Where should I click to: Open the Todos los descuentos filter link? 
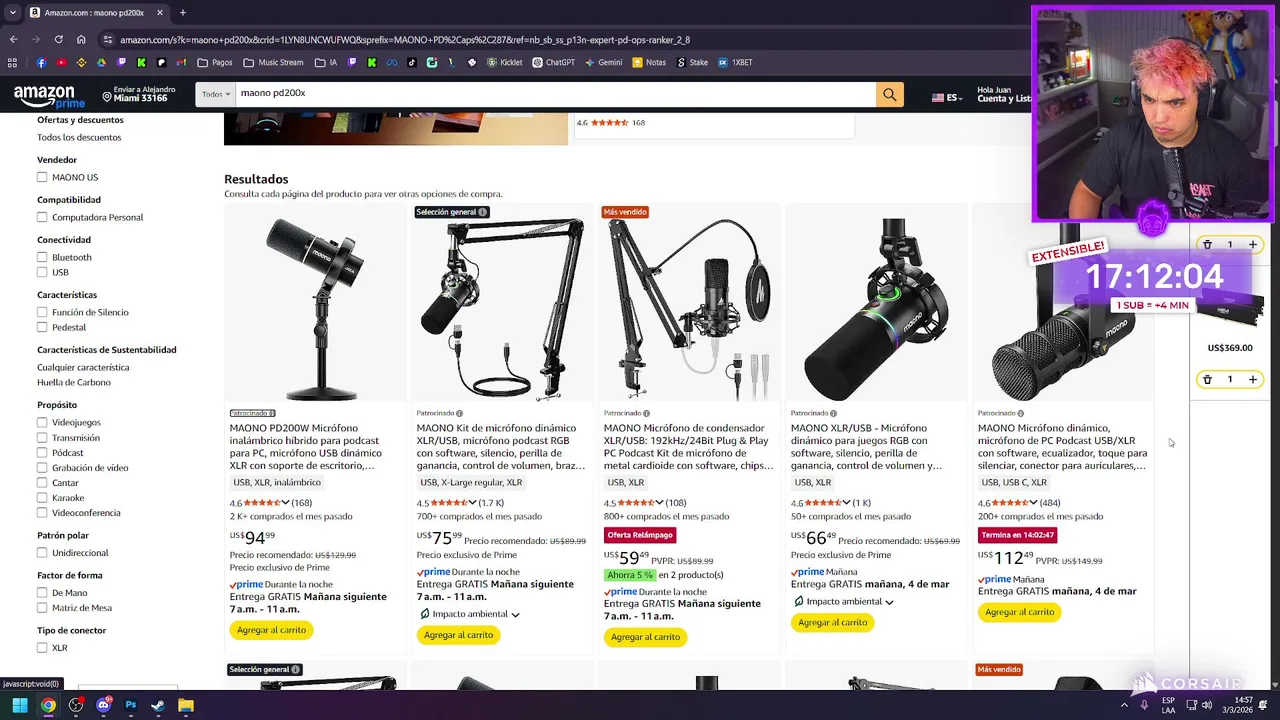pos(79,137)
